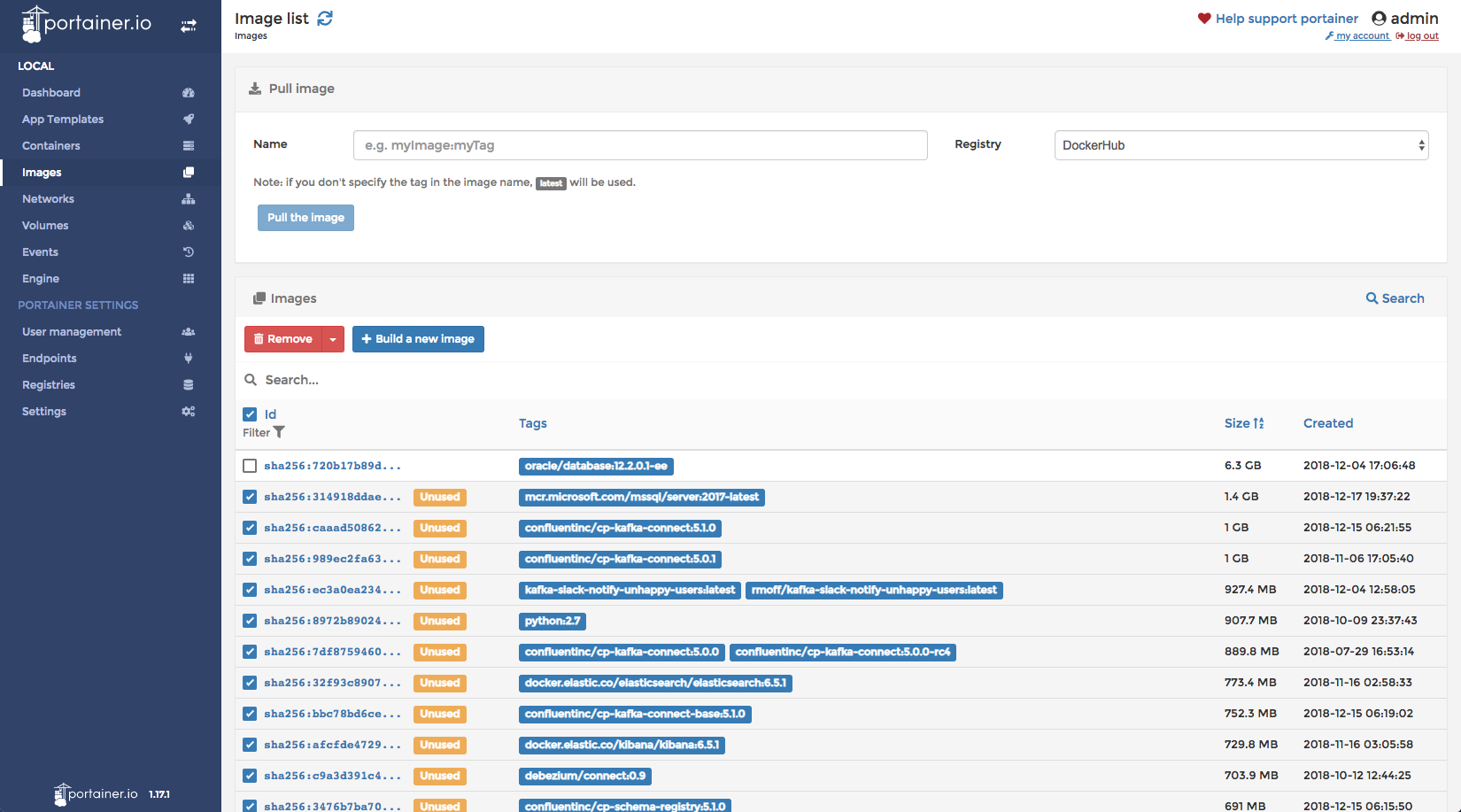Screen dimensions: 1461x812
Task: Click the Endpoints plug icon
Action: [188, 359]
